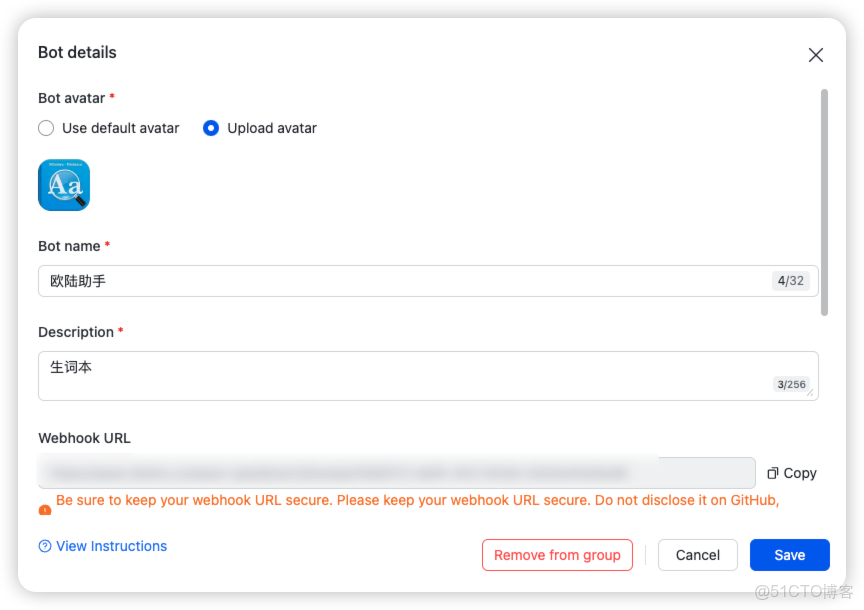Click the 3/256 description character counter
Screen dimensions: 864x610
(x=790, y=384)
